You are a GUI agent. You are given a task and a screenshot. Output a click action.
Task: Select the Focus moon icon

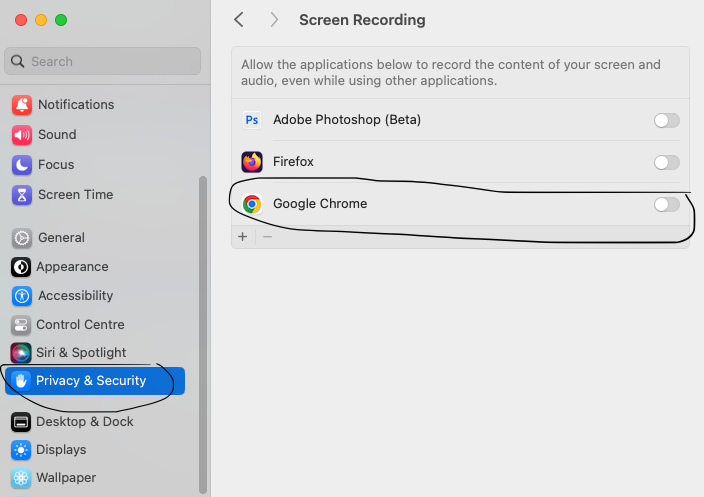21,165
